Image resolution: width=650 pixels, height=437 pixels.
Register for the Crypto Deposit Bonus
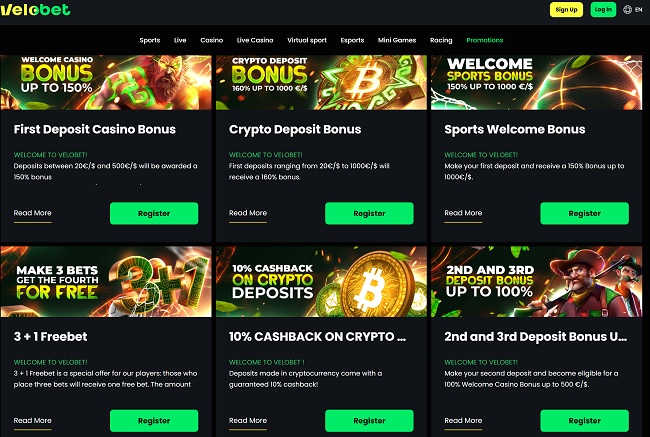tap(369, 213)
